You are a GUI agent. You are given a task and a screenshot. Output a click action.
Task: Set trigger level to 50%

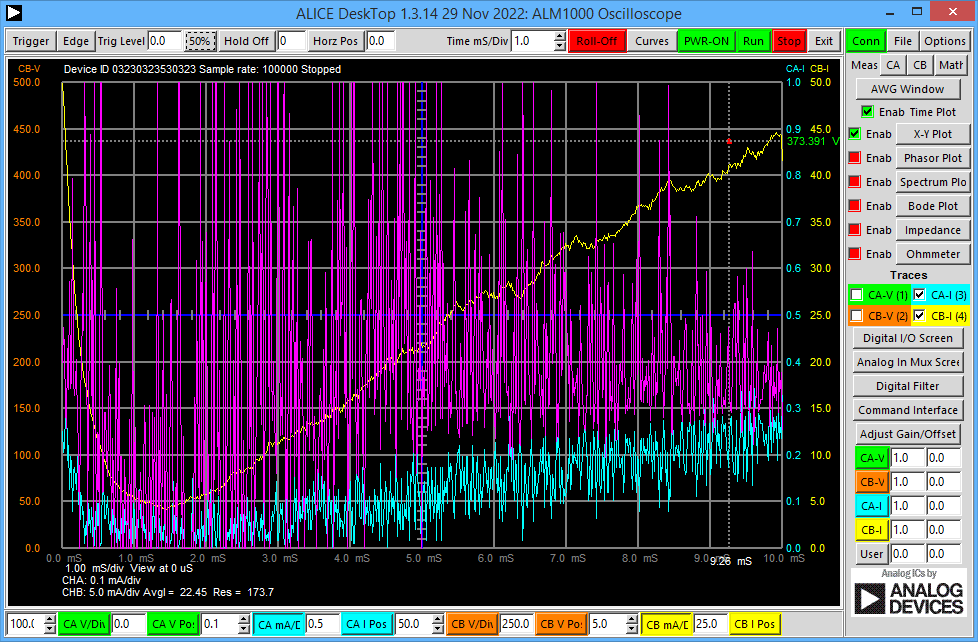(199, 41)
